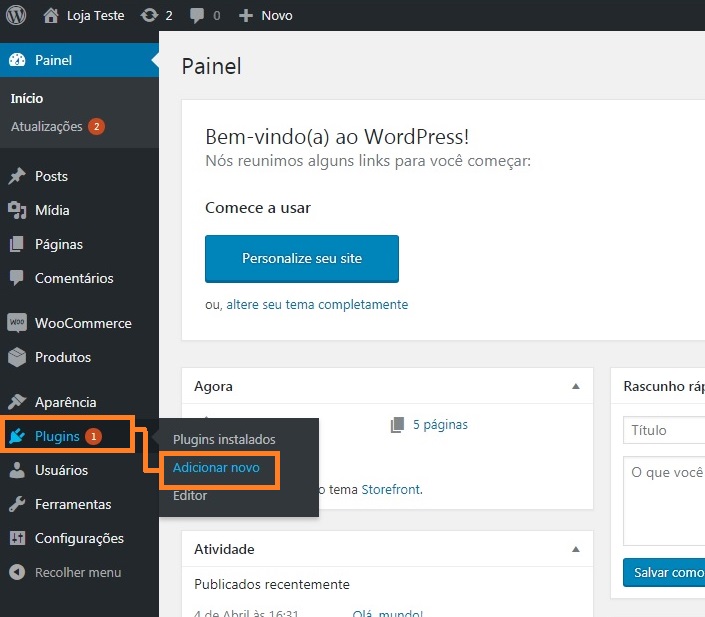The width and height of the screenshot is (705, 617).
Task: Click the home icon beside Loja Teste
Action: point(51,15)
